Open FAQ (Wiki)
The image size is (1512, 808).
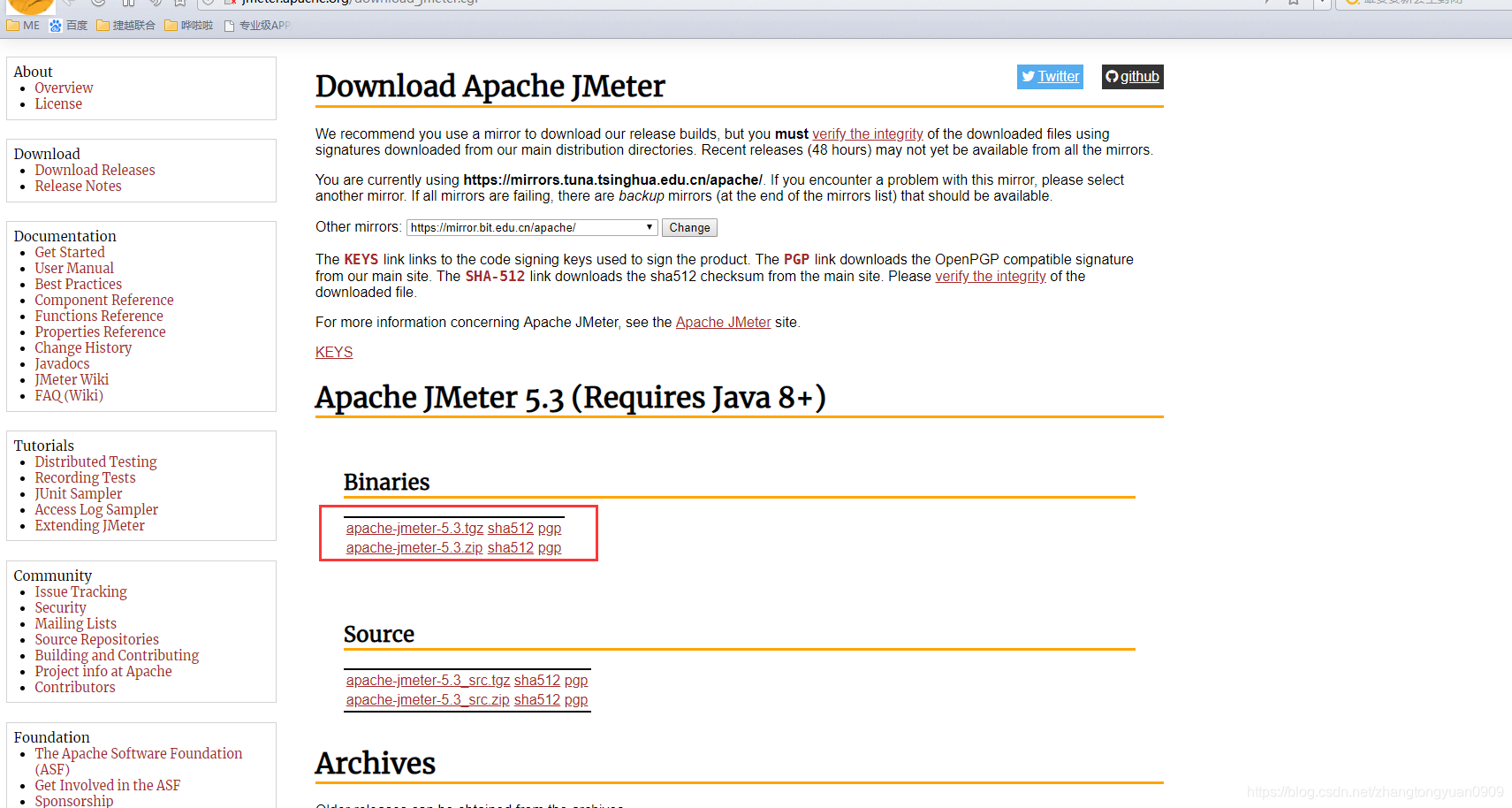pos(69,396)
